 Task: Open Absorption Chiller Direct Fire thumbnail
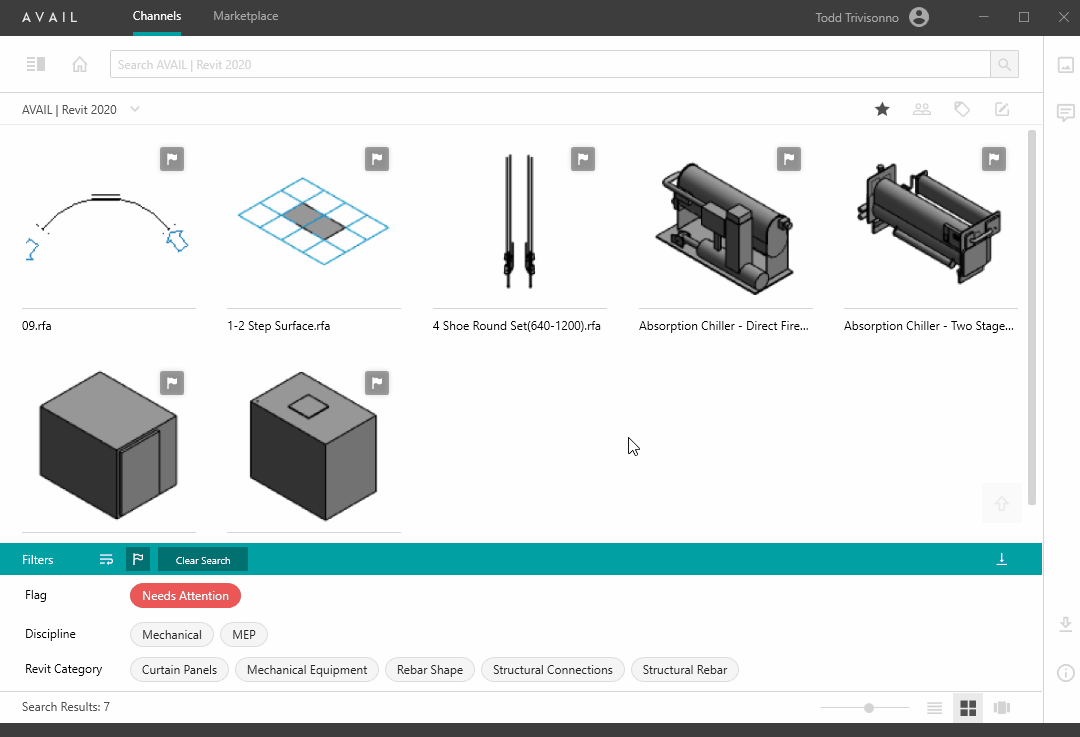coord(725,228)
